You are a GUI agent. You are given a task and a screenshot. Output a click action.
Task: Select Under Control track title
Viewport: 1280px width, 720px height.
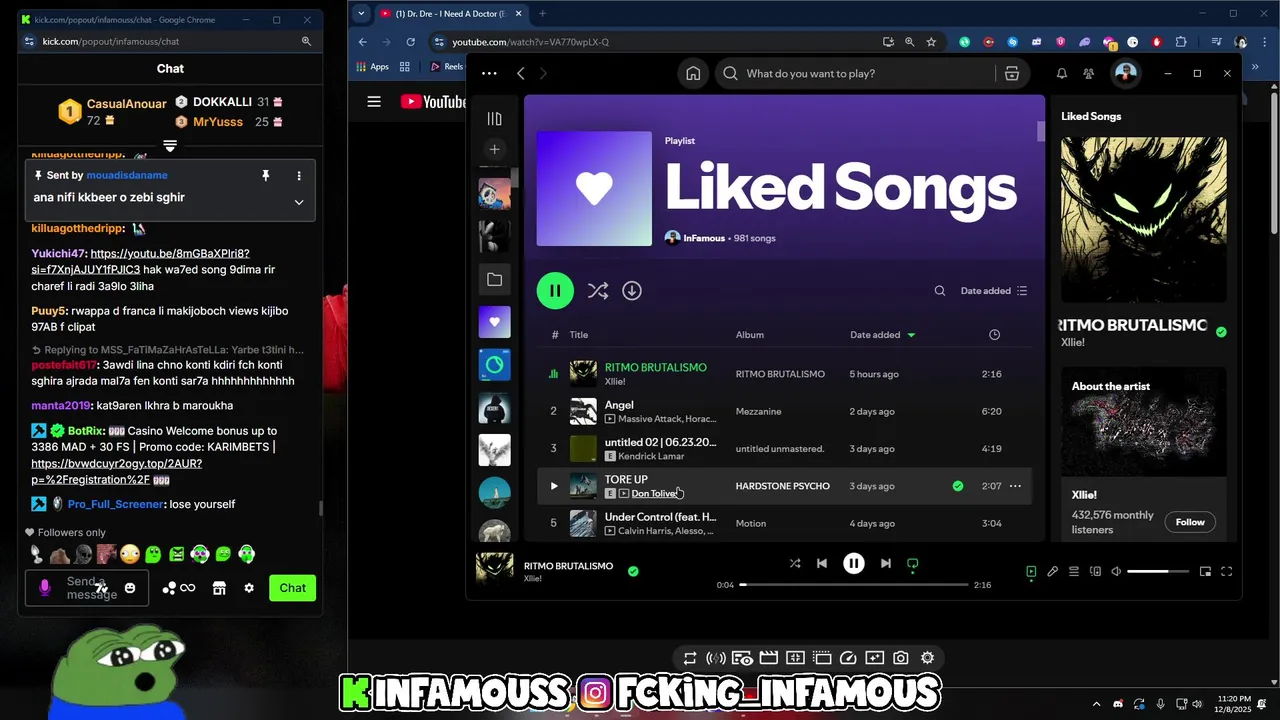[660, 517]
